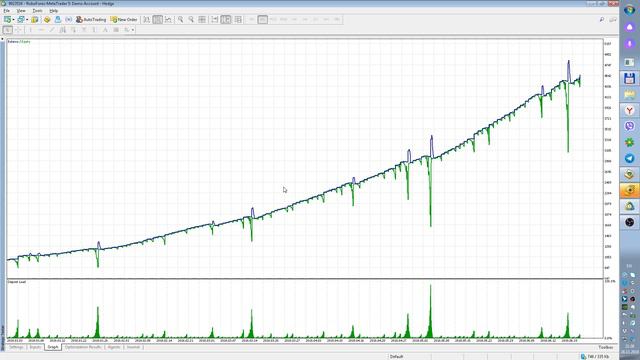640x360 pixels.
Task: Click the tile windows grid icon
Action: coord(202,20)
